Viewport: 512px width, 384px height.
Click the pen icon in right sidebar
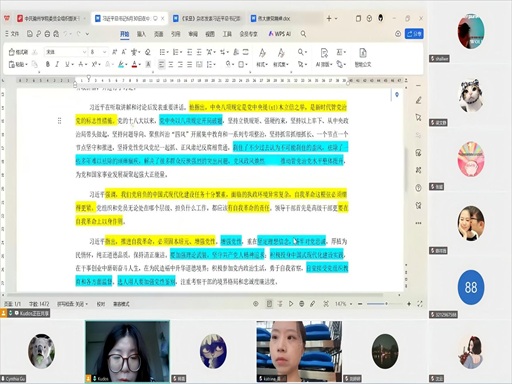(419, 100)
